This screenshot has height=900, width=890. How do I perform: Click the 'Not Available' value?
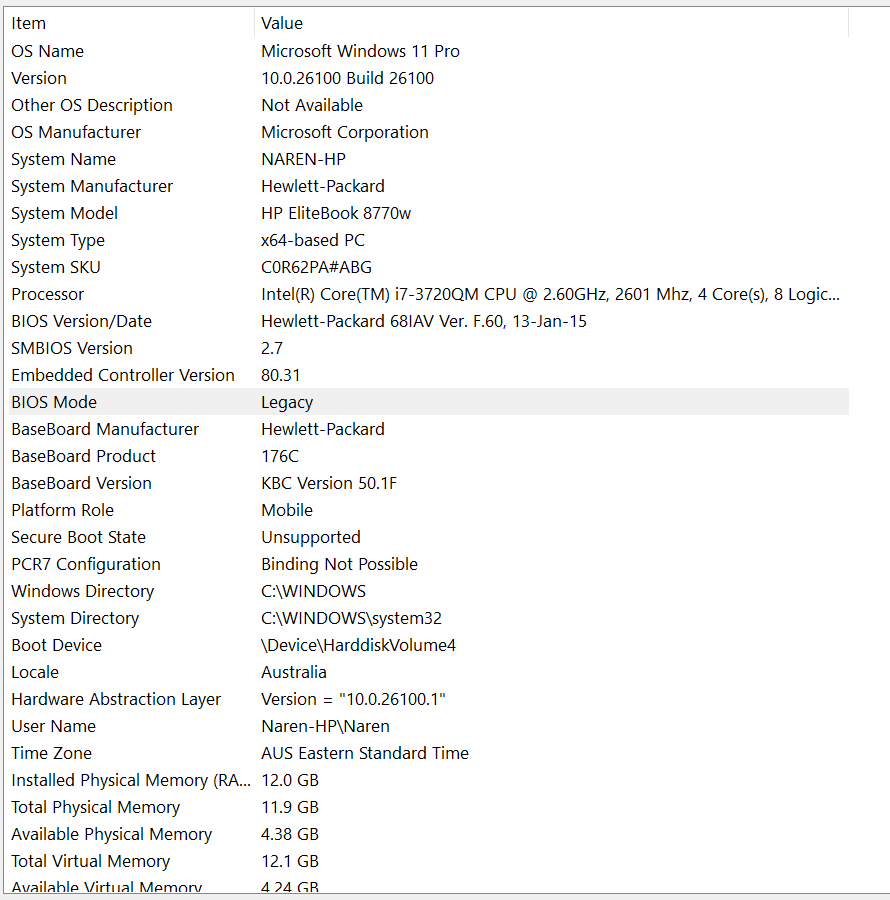coord(312,105)
